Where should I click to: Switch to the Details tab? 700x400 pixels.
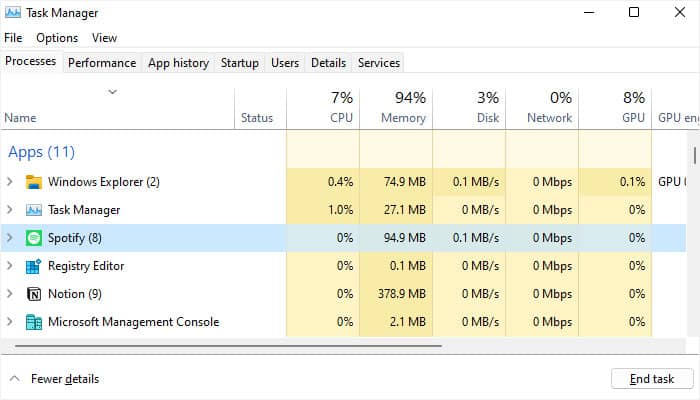(x=329, y=63)
